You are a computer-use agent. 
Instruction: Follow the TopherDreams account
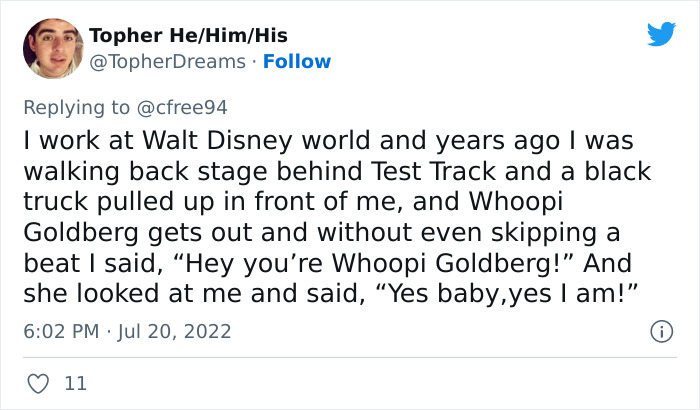point(295,62)
